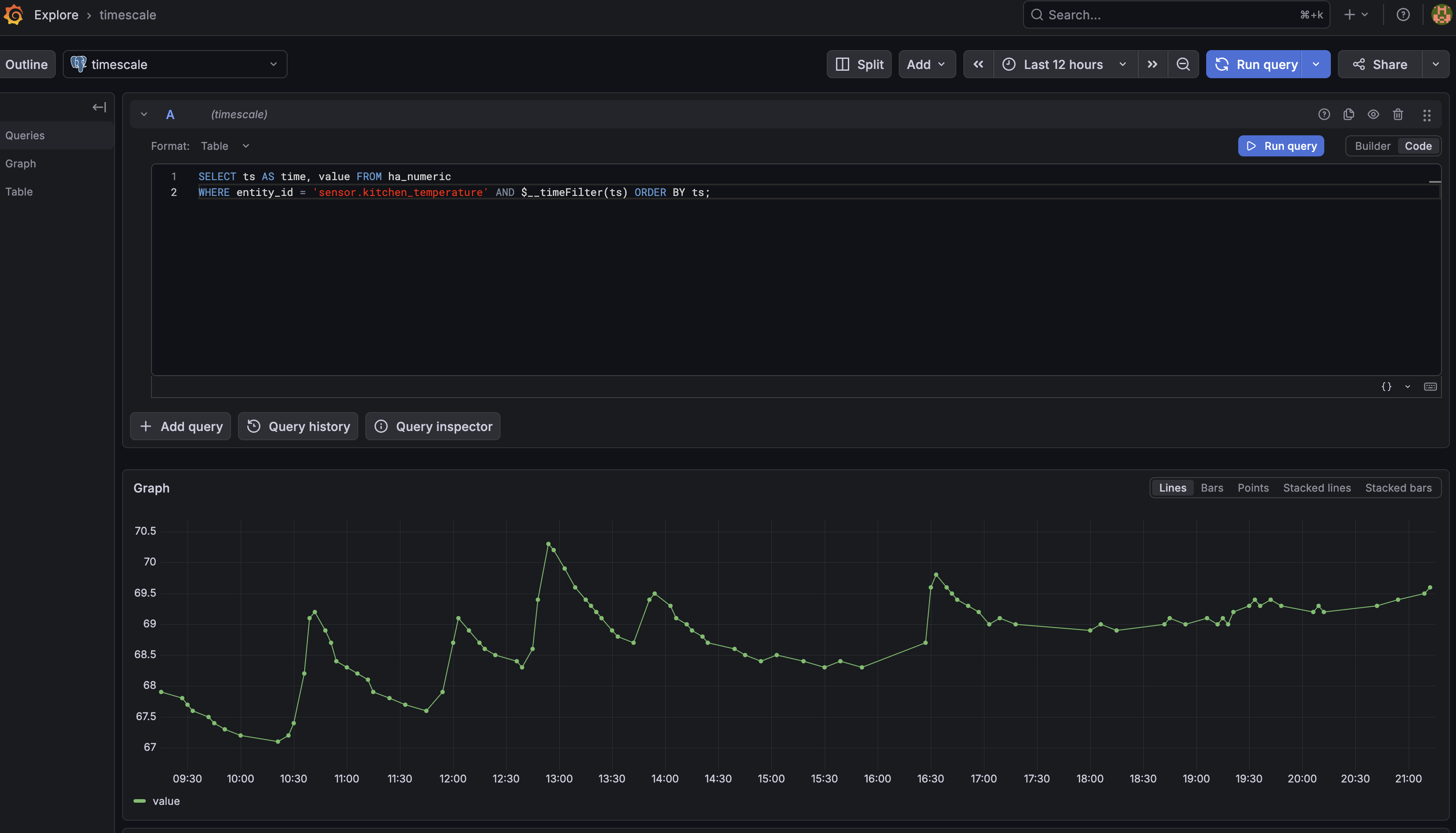This screenshot has width=1456, height=833.
Task: Open keyboard shortcuts icon in editor footer
Action: (1430, 387)
